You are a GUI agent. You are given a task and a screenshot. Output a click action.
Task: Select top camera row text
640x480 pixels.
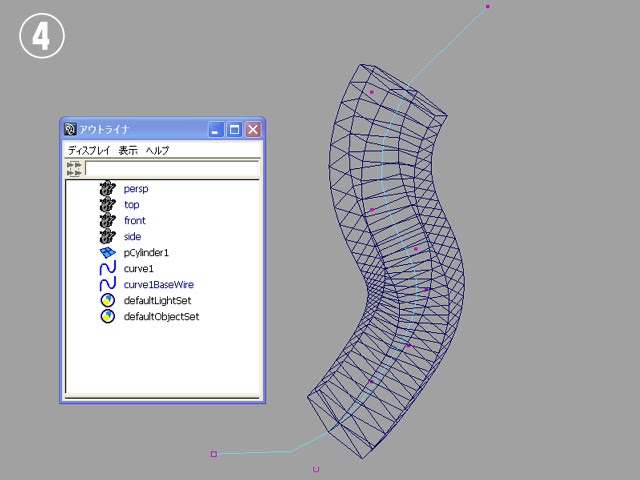131,204
